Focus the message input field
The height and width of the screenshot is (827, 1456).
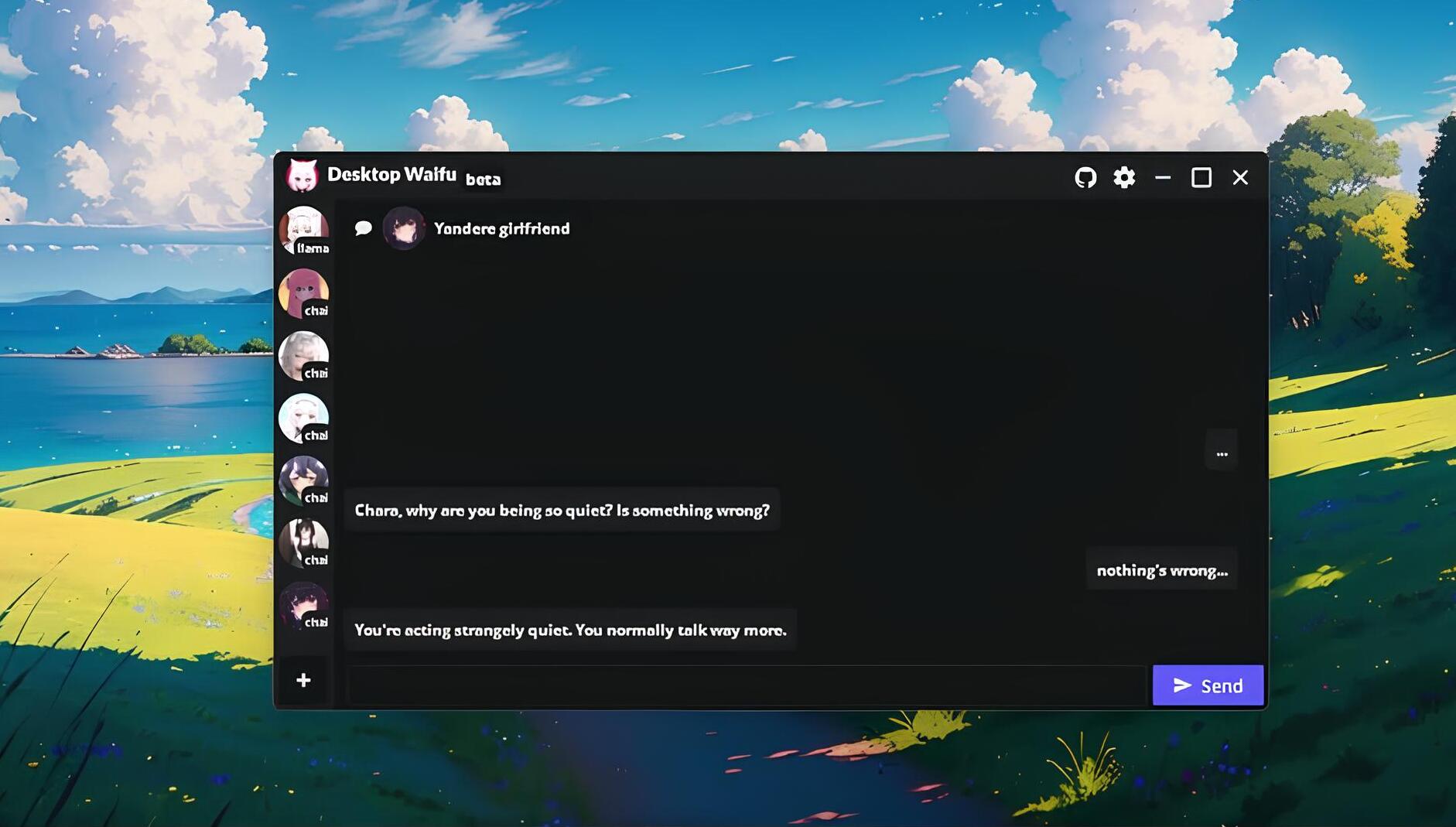[x=747, y=685]
